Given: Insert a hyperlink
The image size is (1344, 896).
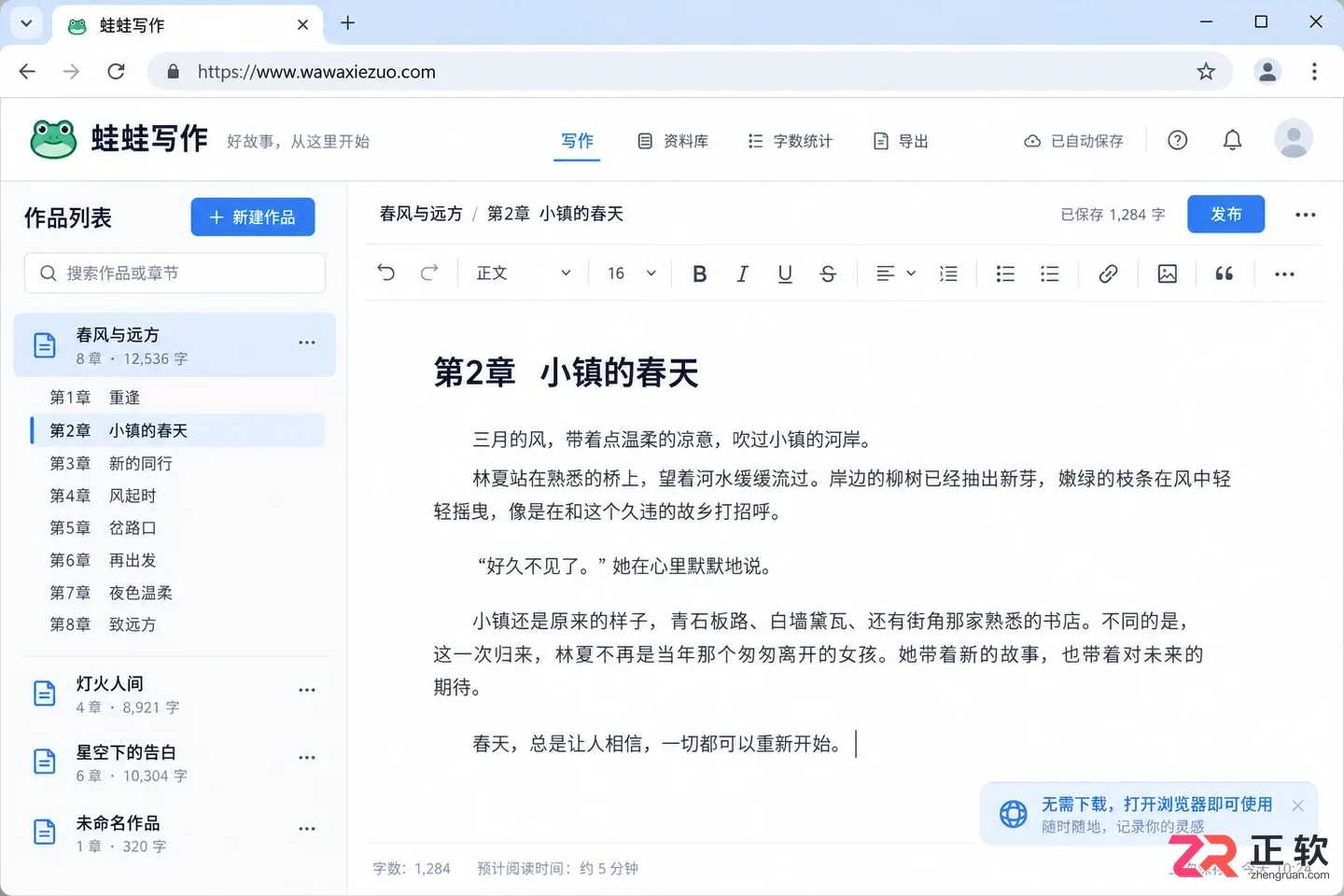Looking at the screenshot, I should coord(1108,273).
